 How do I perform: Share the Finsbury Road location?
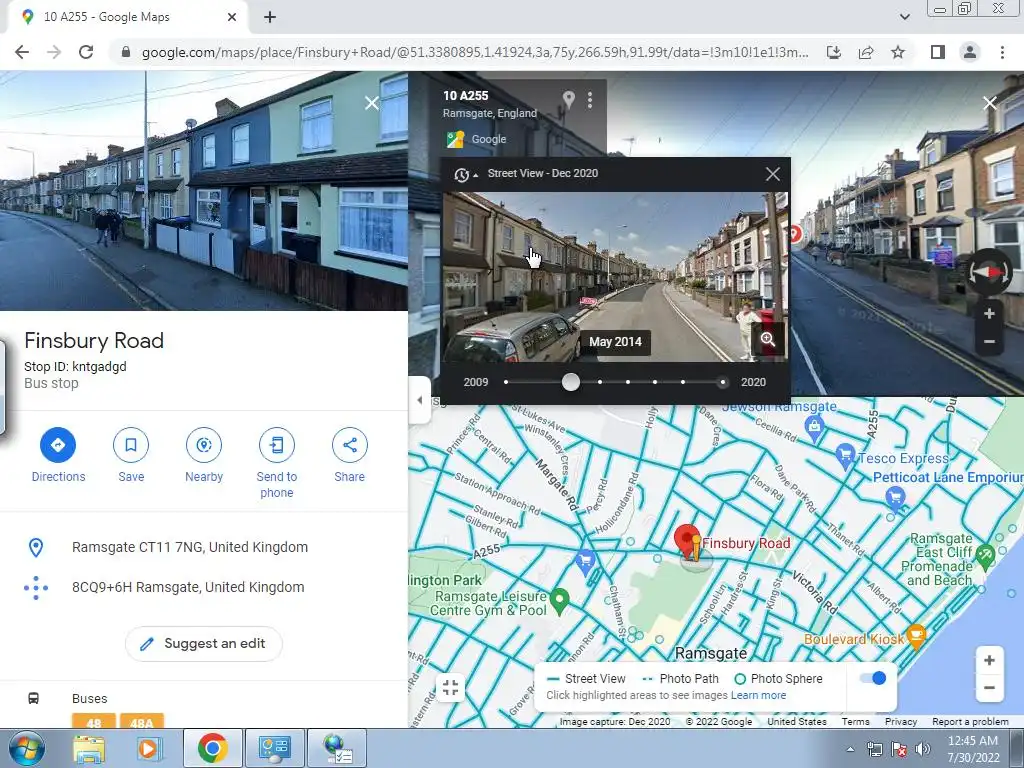tap(349, 445)
